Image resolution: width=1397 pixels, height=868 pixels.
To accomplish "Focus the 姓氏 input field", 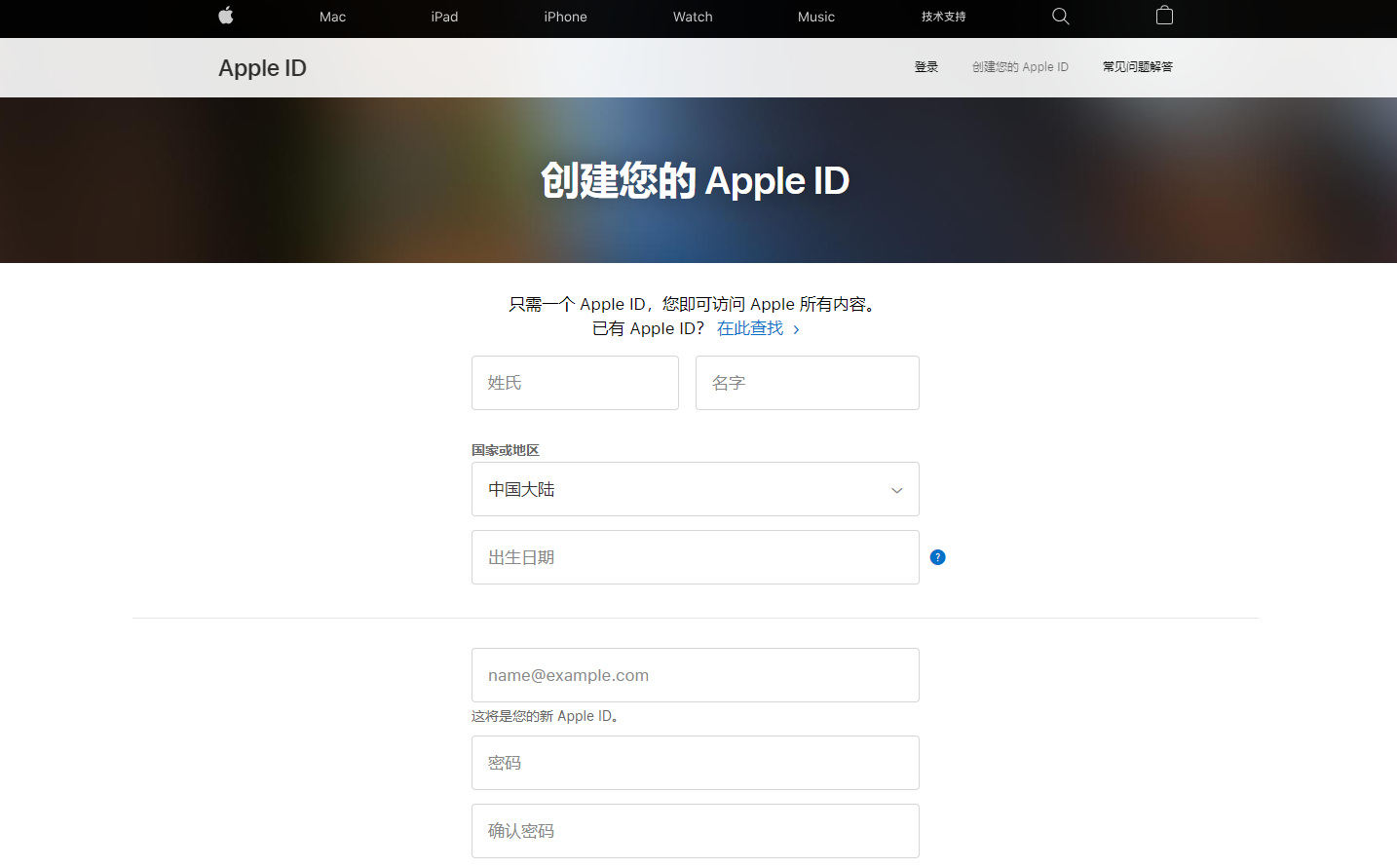I will click(575, 383).
